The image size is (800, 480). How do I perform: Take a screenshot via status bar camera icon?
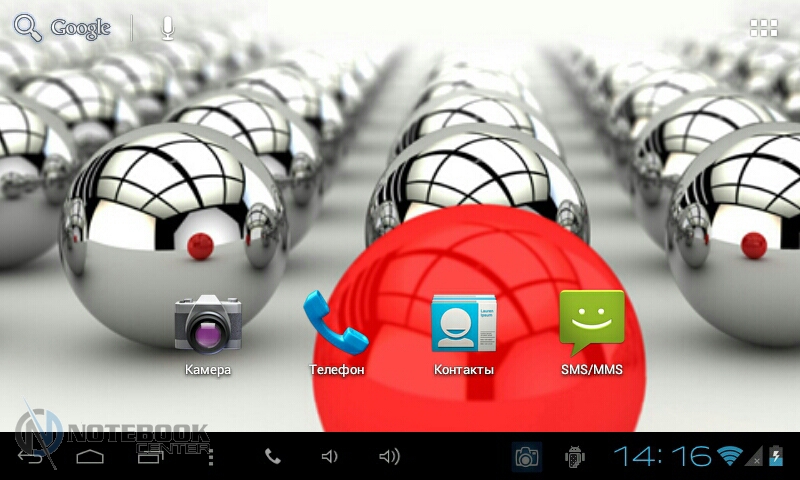pyautogui.click(x=527, y=457)
